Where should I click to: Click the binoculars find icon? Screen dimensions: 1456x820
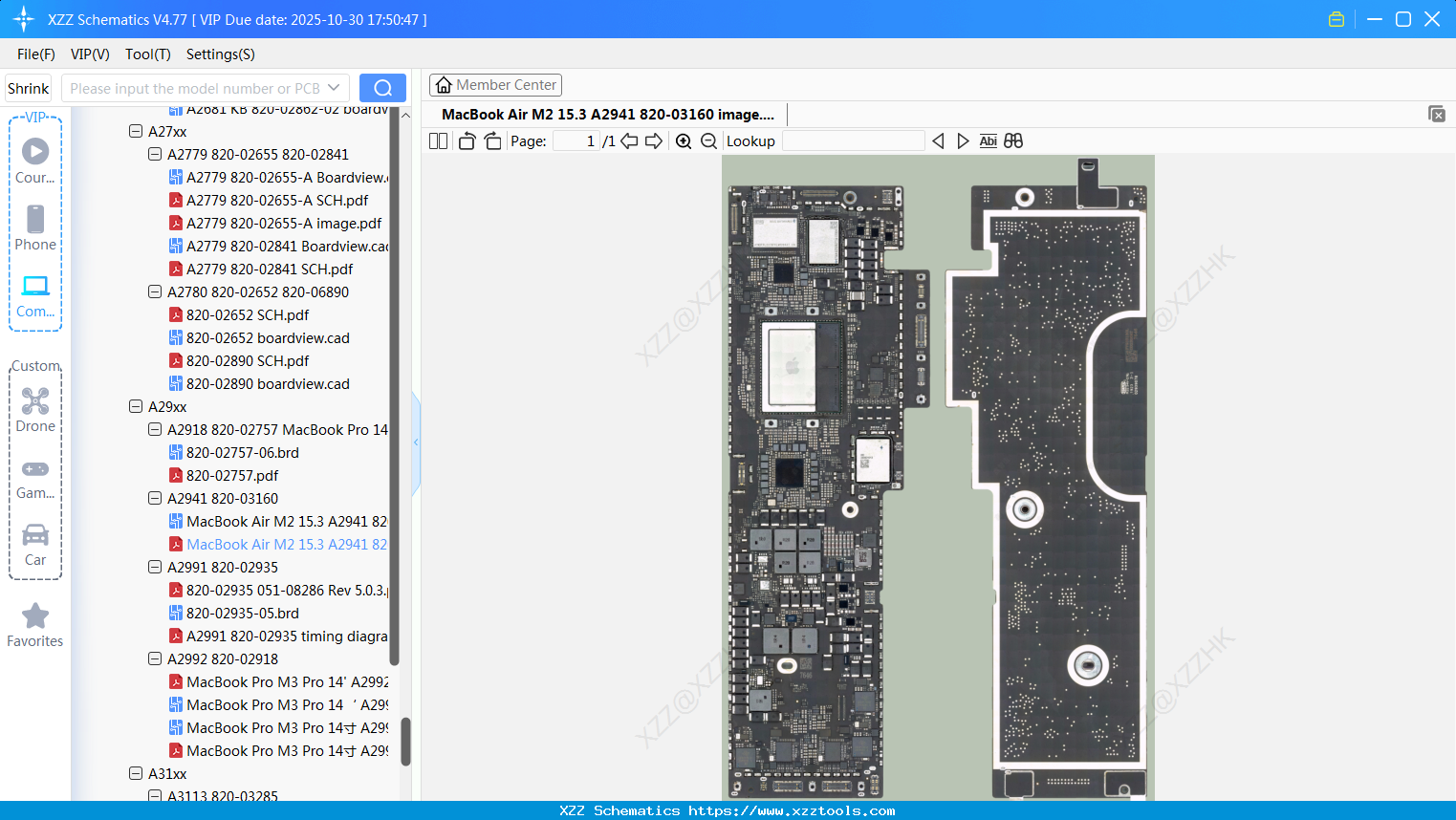[1013, 141]
